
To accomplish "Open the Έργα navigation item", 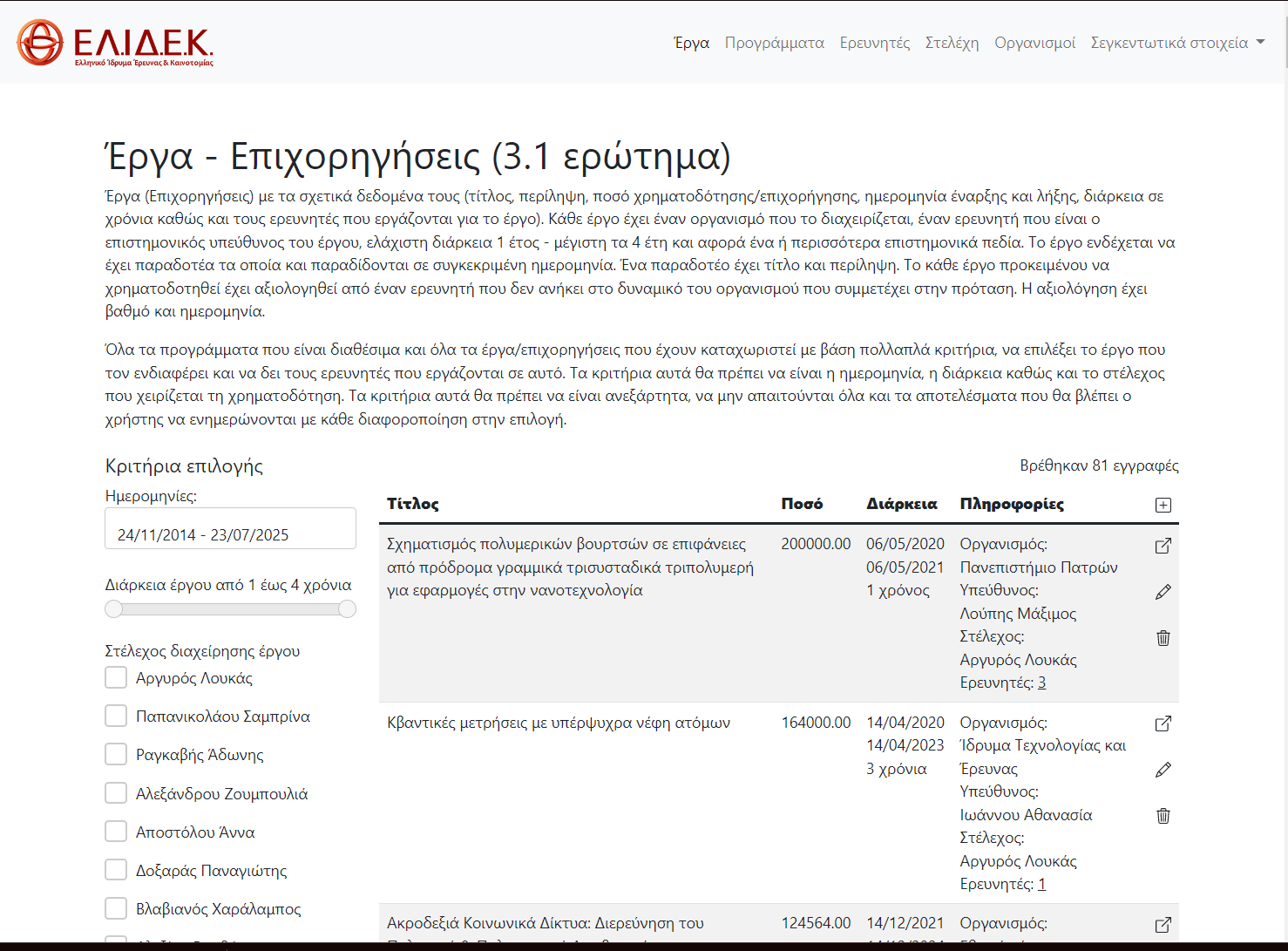I will [691, 43].
